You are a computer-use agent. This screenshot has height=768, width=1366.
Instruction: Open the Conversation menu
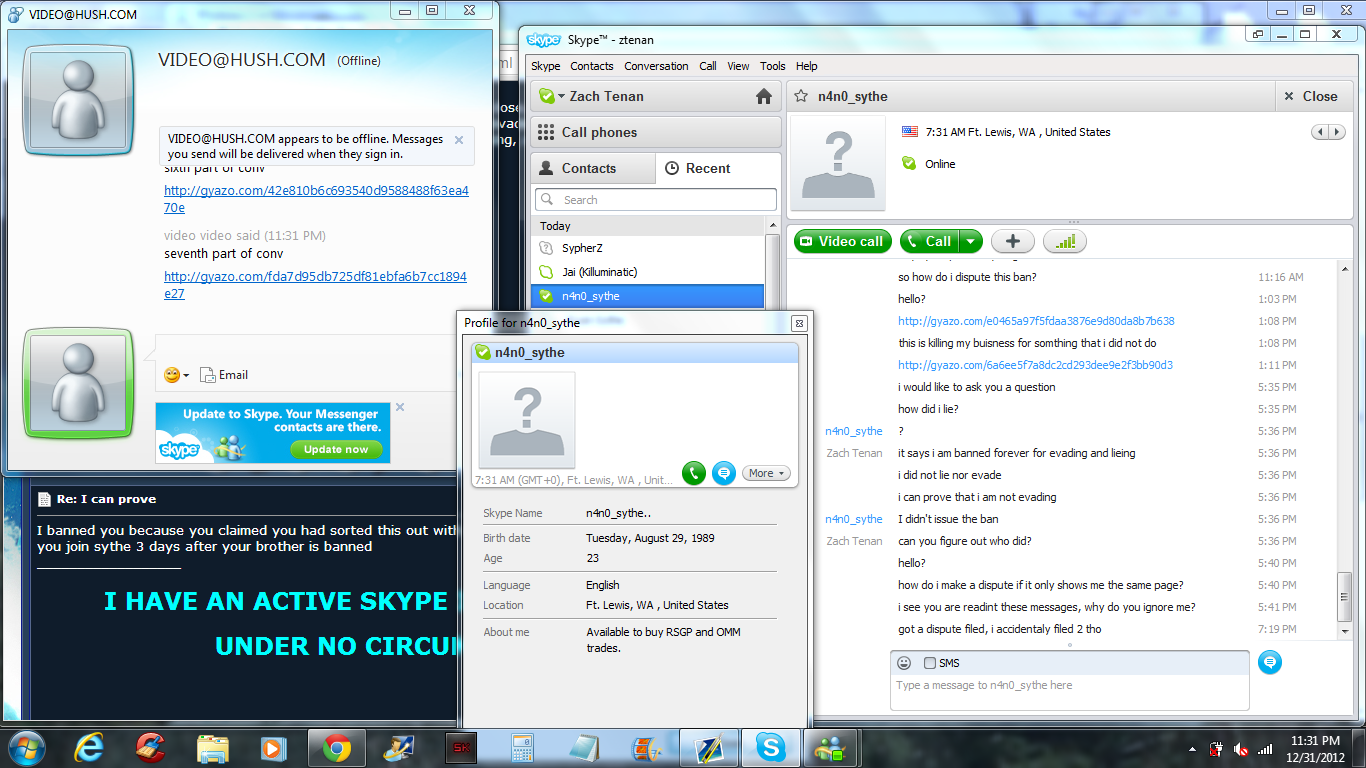pyautogui.click(x=656, y=66)
